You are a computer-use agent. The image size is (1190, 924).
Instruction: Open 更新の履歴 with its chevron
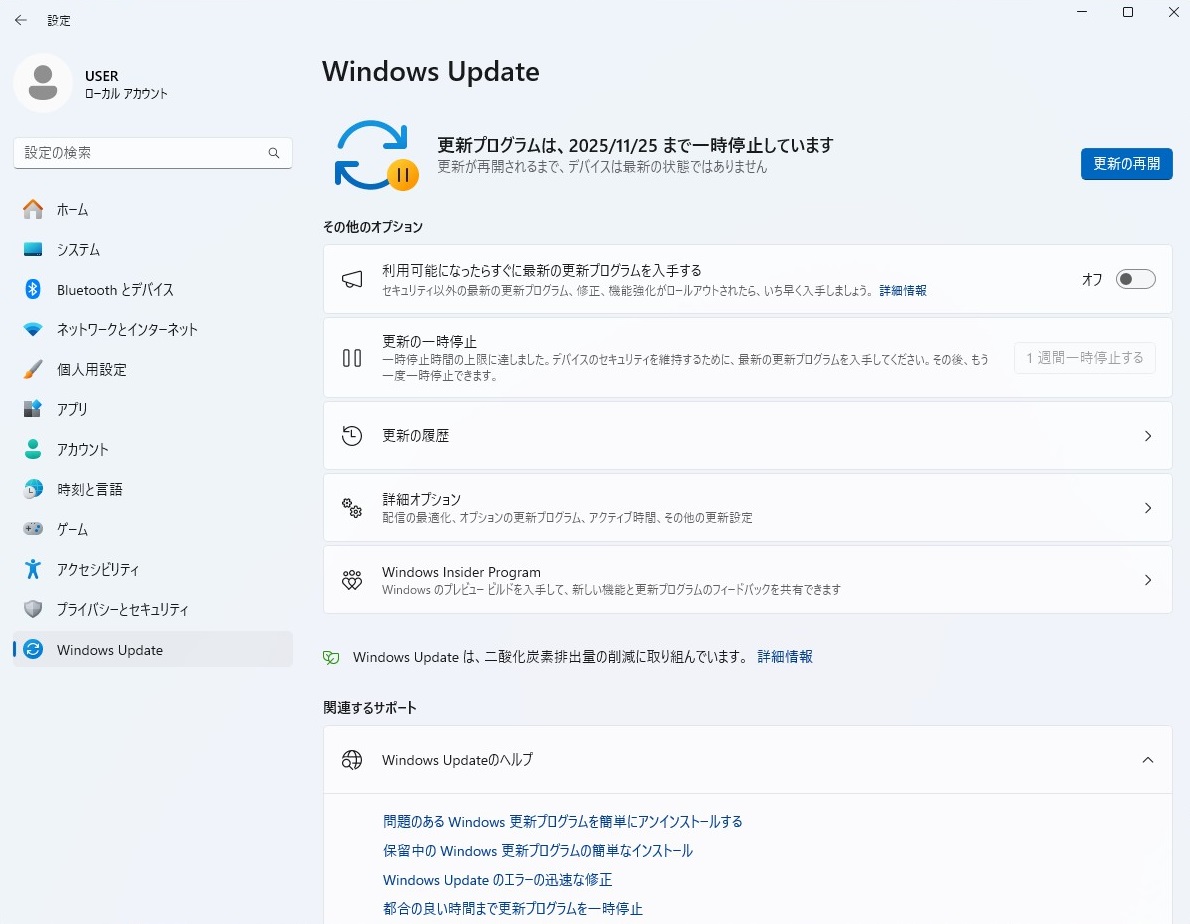click(1147, 436)
